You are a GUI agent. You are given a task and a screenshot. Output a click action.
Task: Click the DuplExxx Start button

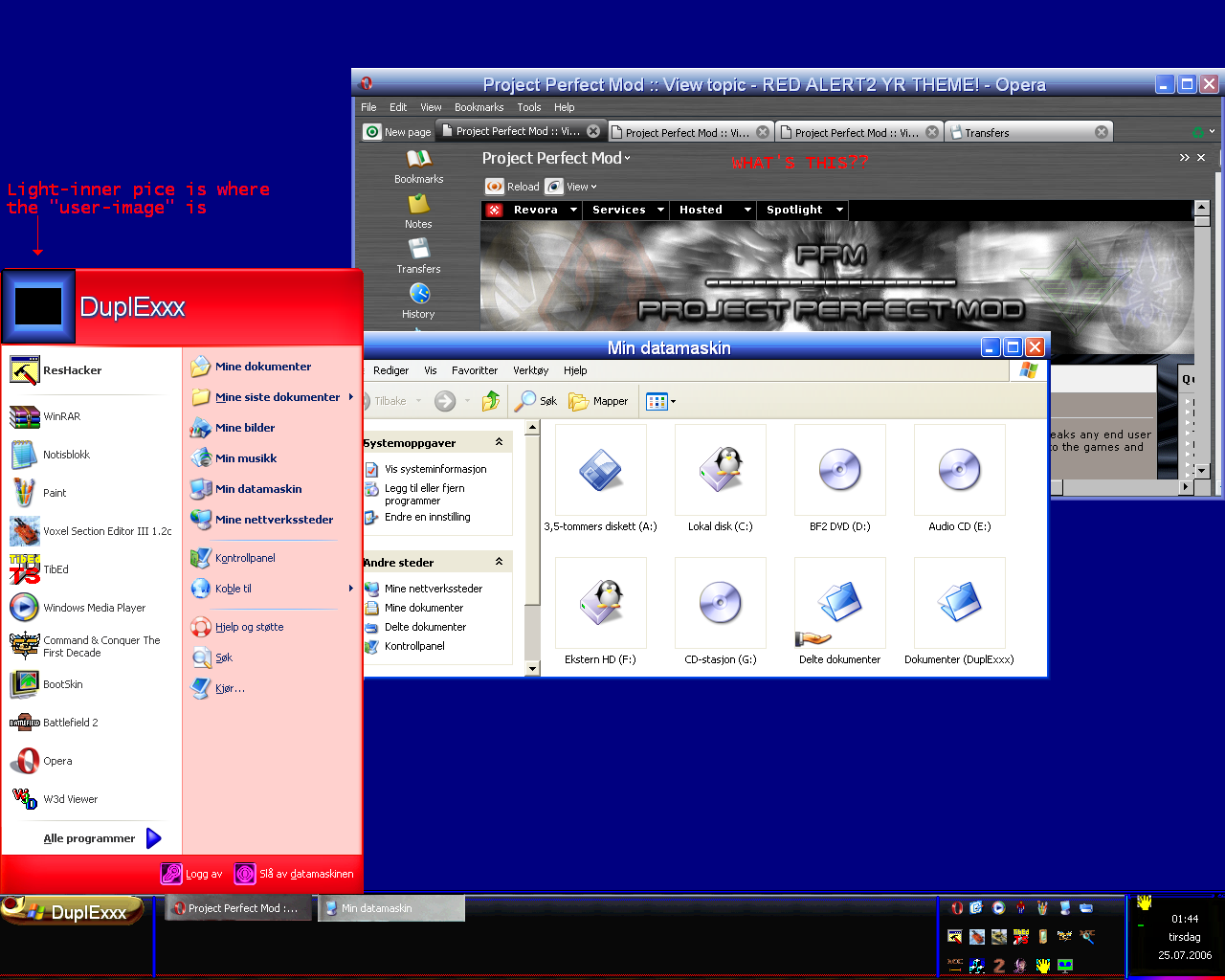(73, 911)
